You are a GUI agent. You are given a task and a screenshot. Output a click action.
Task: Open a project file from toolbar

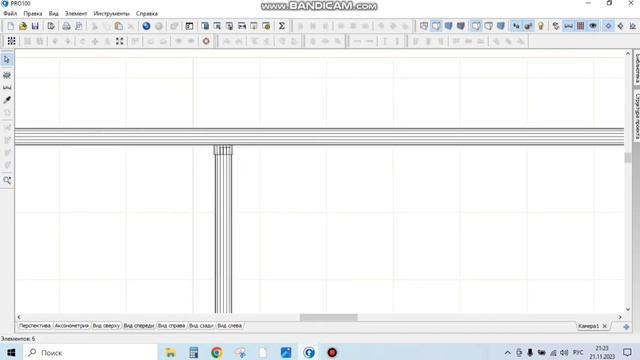tap(23, 26)
